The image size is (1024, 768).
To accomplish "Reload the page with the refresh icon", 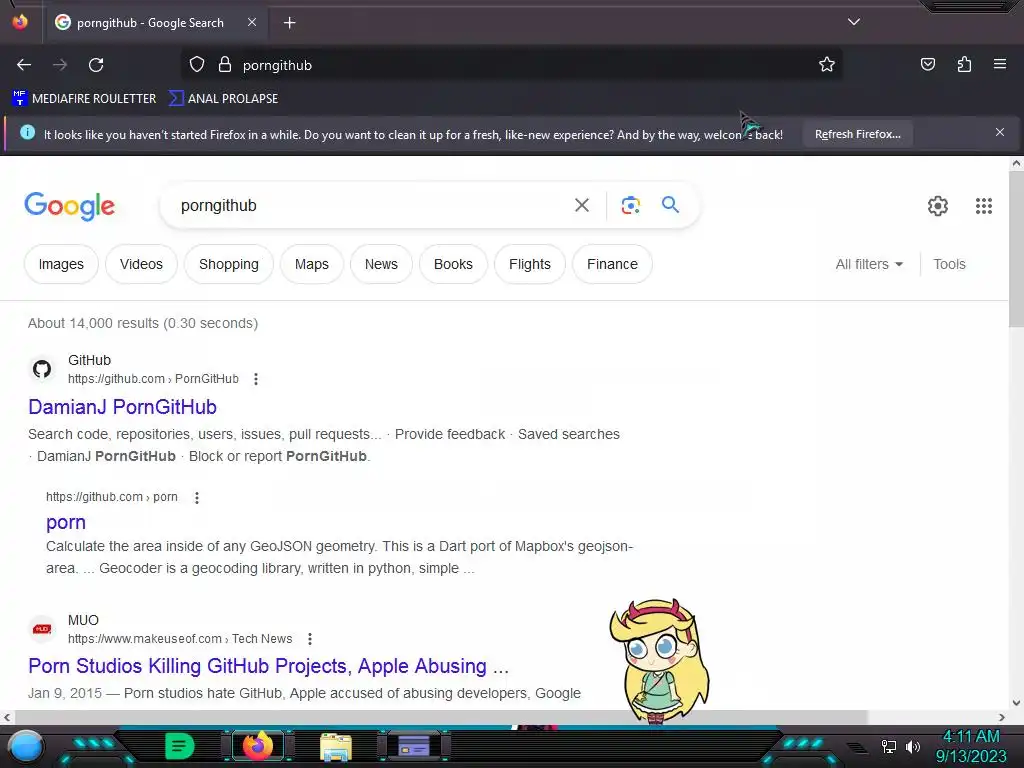I will tap(96, 65).
